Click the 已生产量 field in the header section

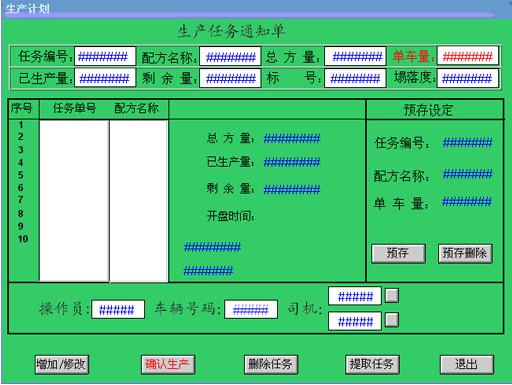105,78
